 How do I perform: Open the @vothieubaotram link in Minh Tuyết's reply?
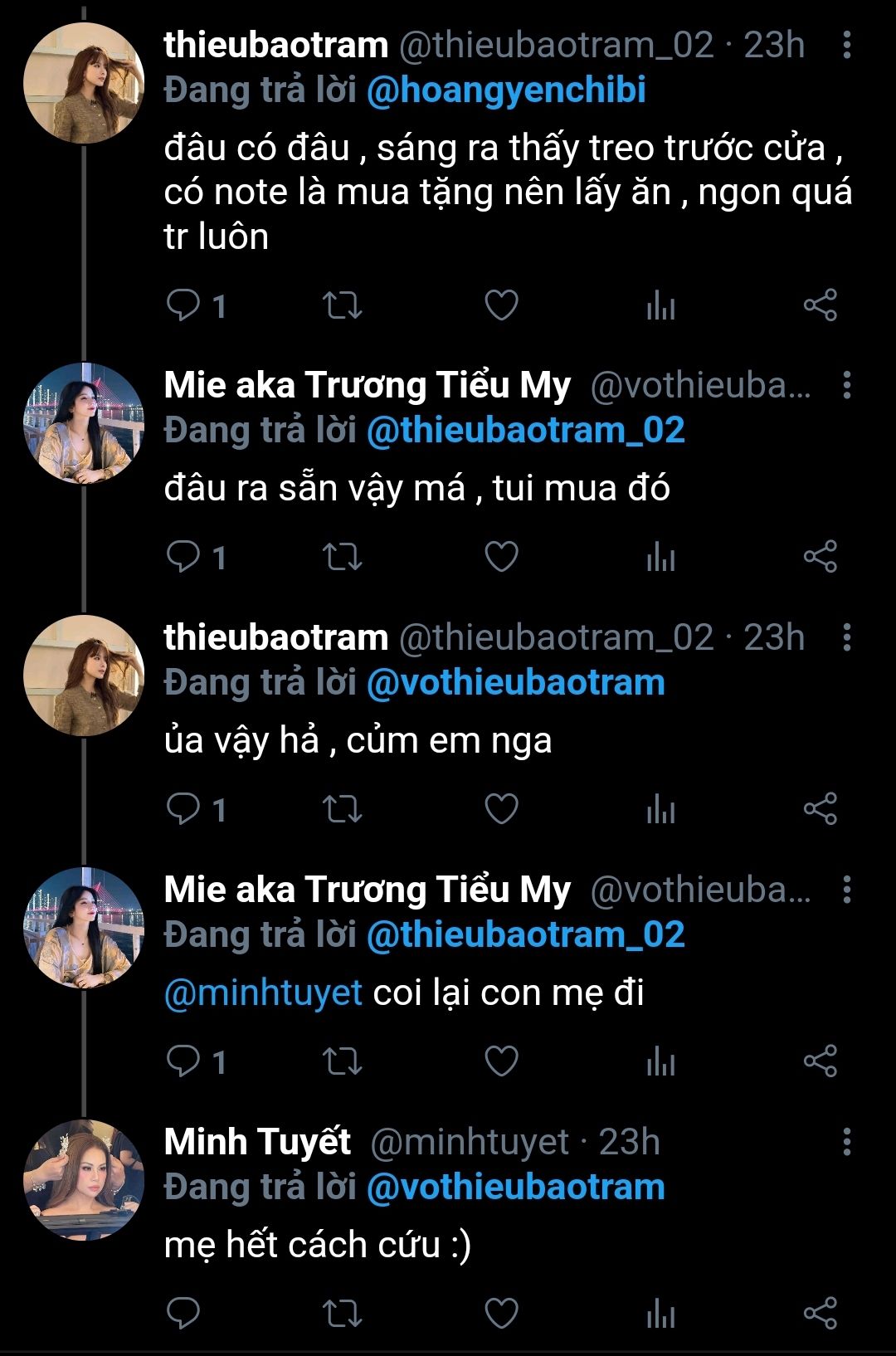(x=515, y=1188)
